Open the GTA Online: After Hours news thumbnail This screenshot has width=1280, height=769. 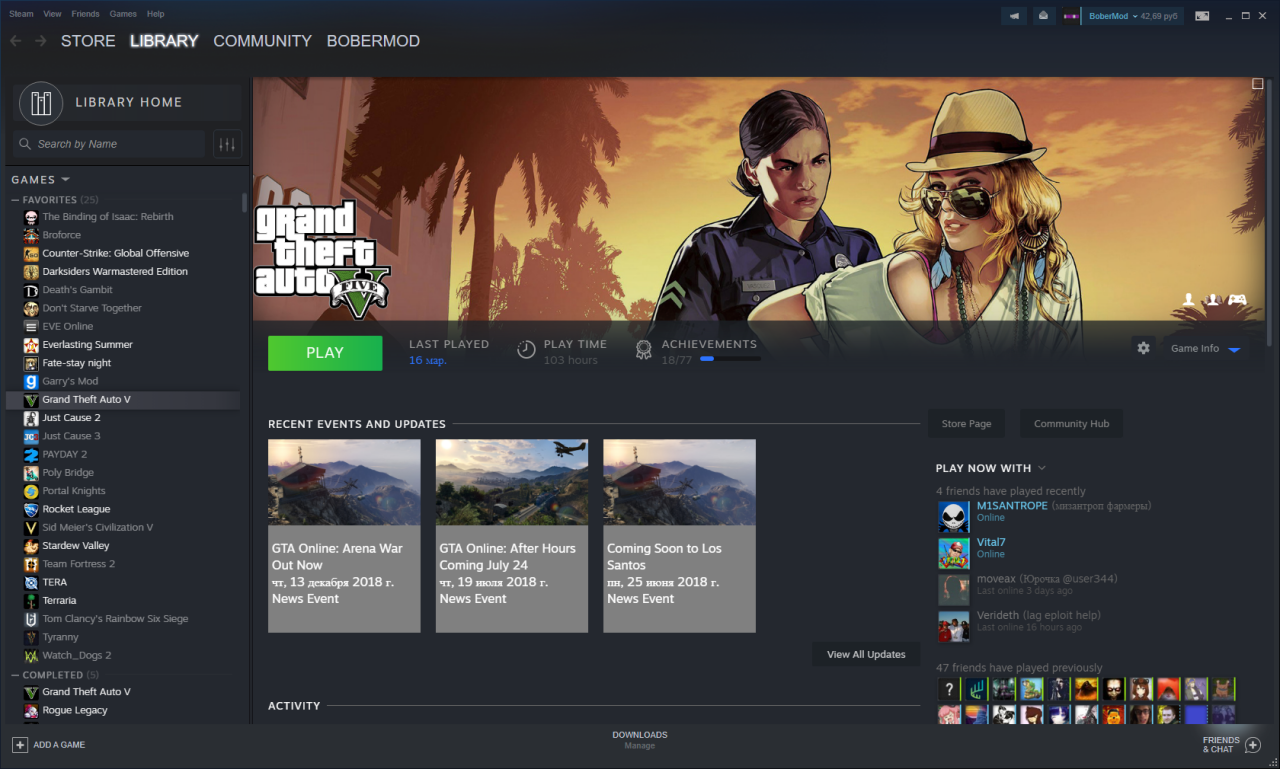(x=512, y=482)
